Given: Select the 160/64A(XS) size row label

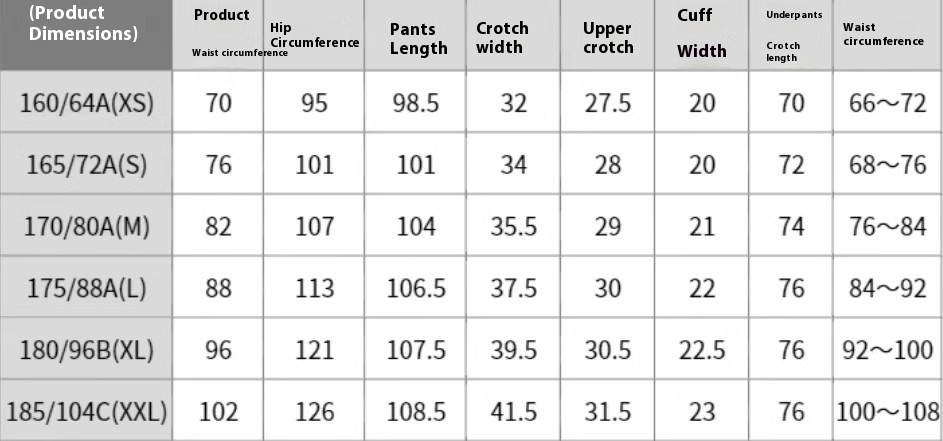Looking at the screenshot, I should click(x=86, y=102).
